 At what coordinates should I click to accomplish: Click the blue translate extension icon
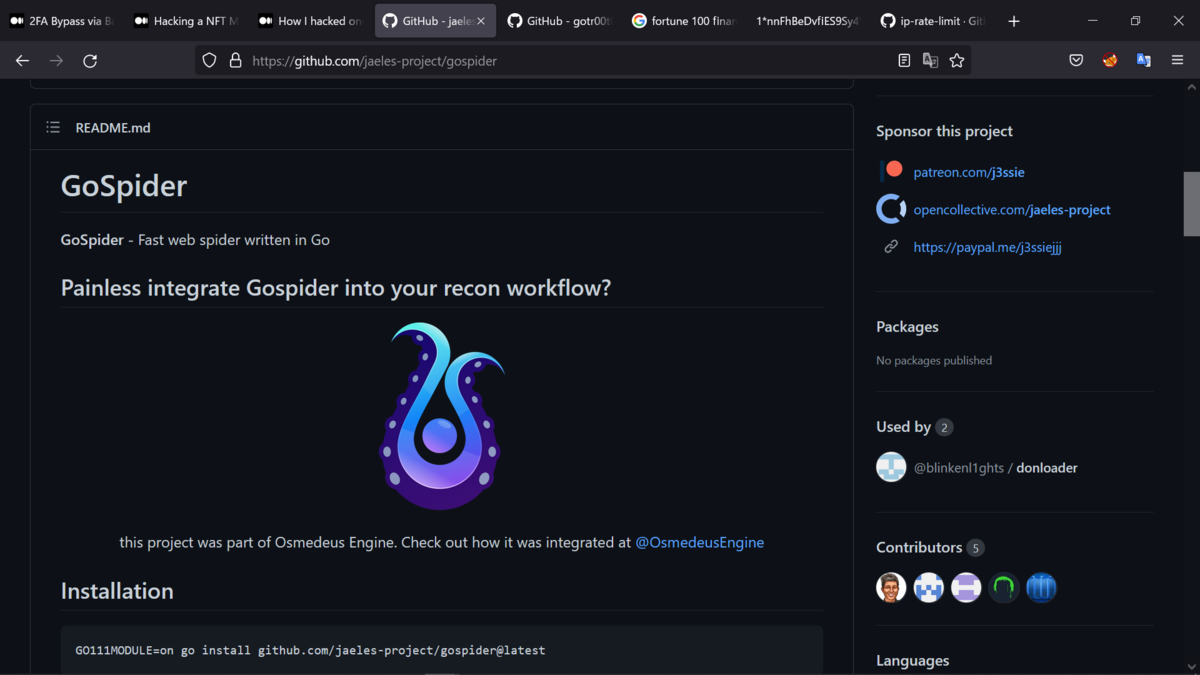click(1144, 61)
